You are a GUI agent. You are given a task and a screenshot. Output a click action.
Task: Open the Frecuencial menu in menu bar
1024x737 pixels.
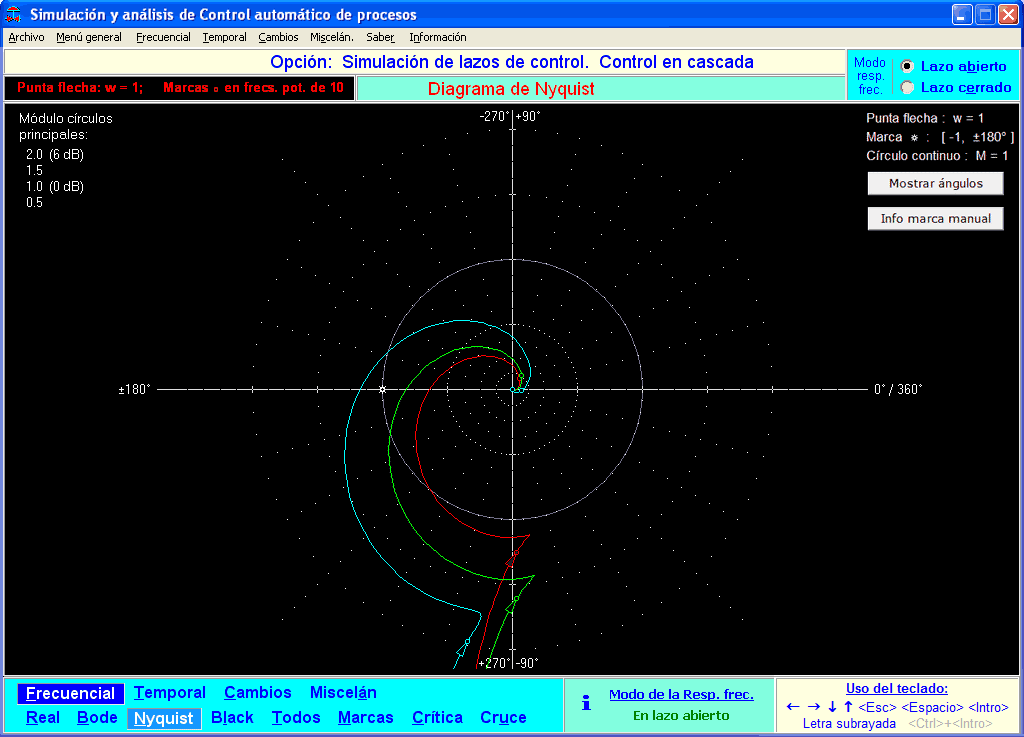point(163,37)
